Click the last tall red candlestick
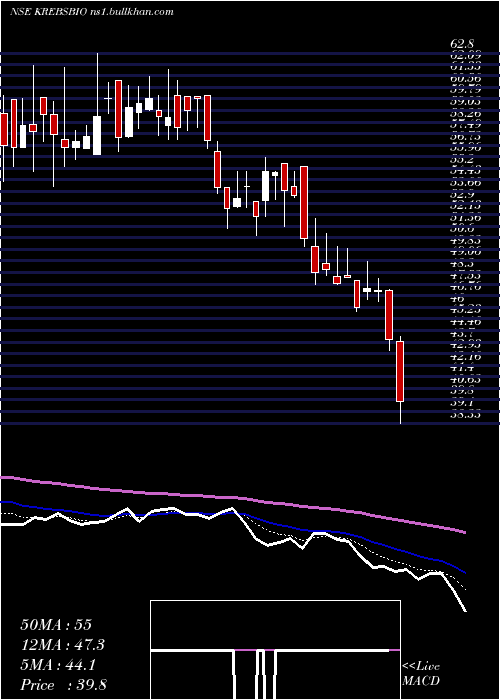 click(x=400, y=371)
